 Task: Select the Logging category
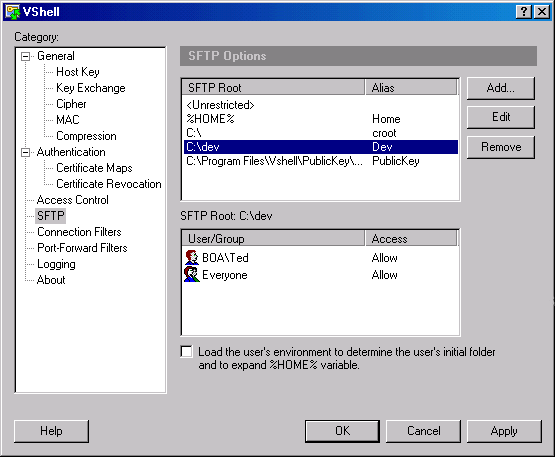tap(56, 264)
